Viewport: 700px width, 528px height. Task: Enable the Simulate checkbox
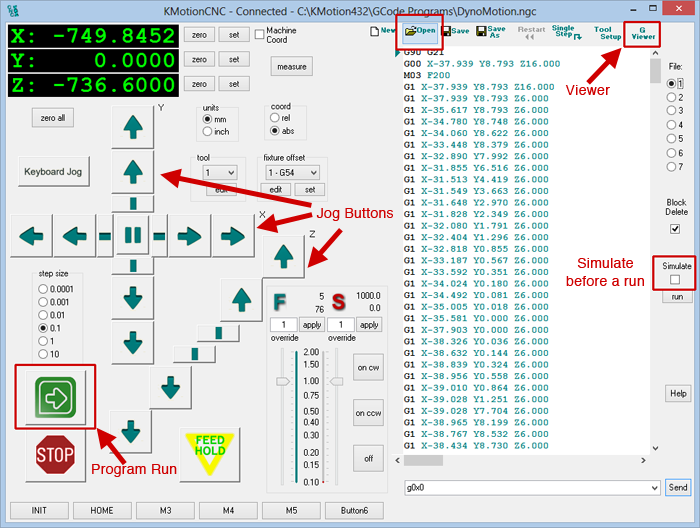pyautogui.click(x=675, y=280)
